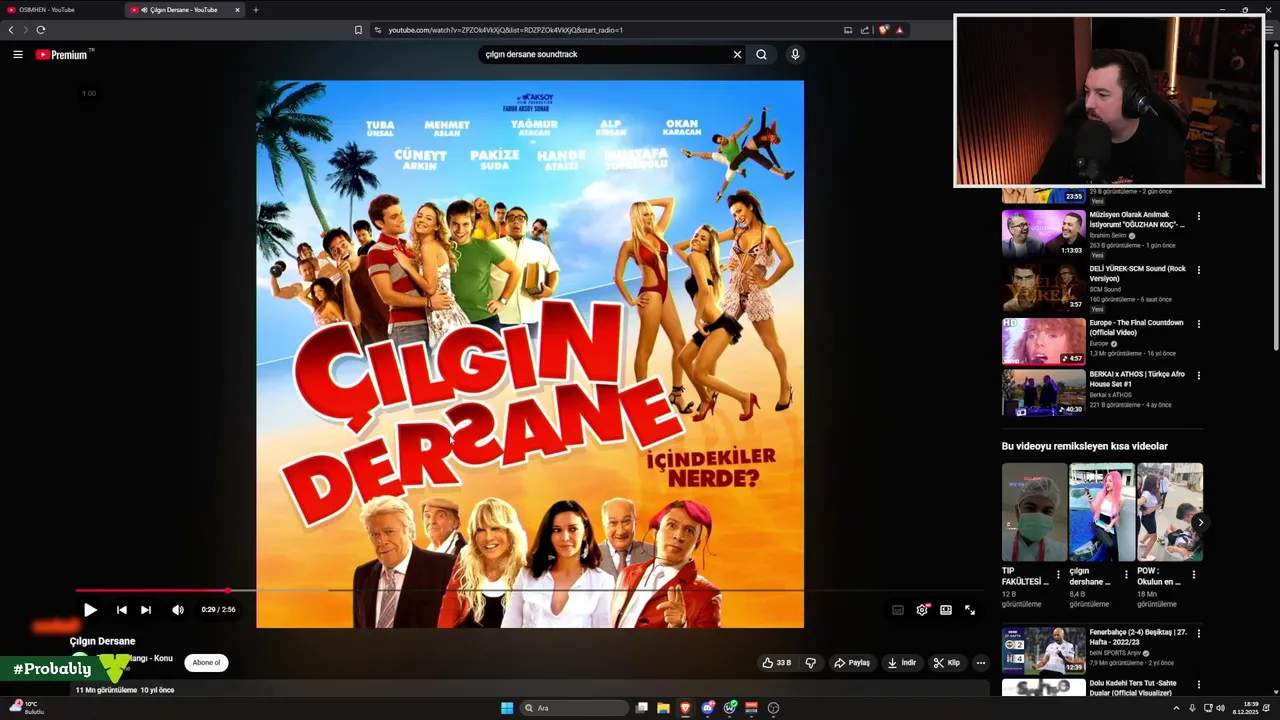Screen dimensions: 1280x720
Task: Open DELİ YÜREK-SCM Sound video title
Action: pos(1137,273)
